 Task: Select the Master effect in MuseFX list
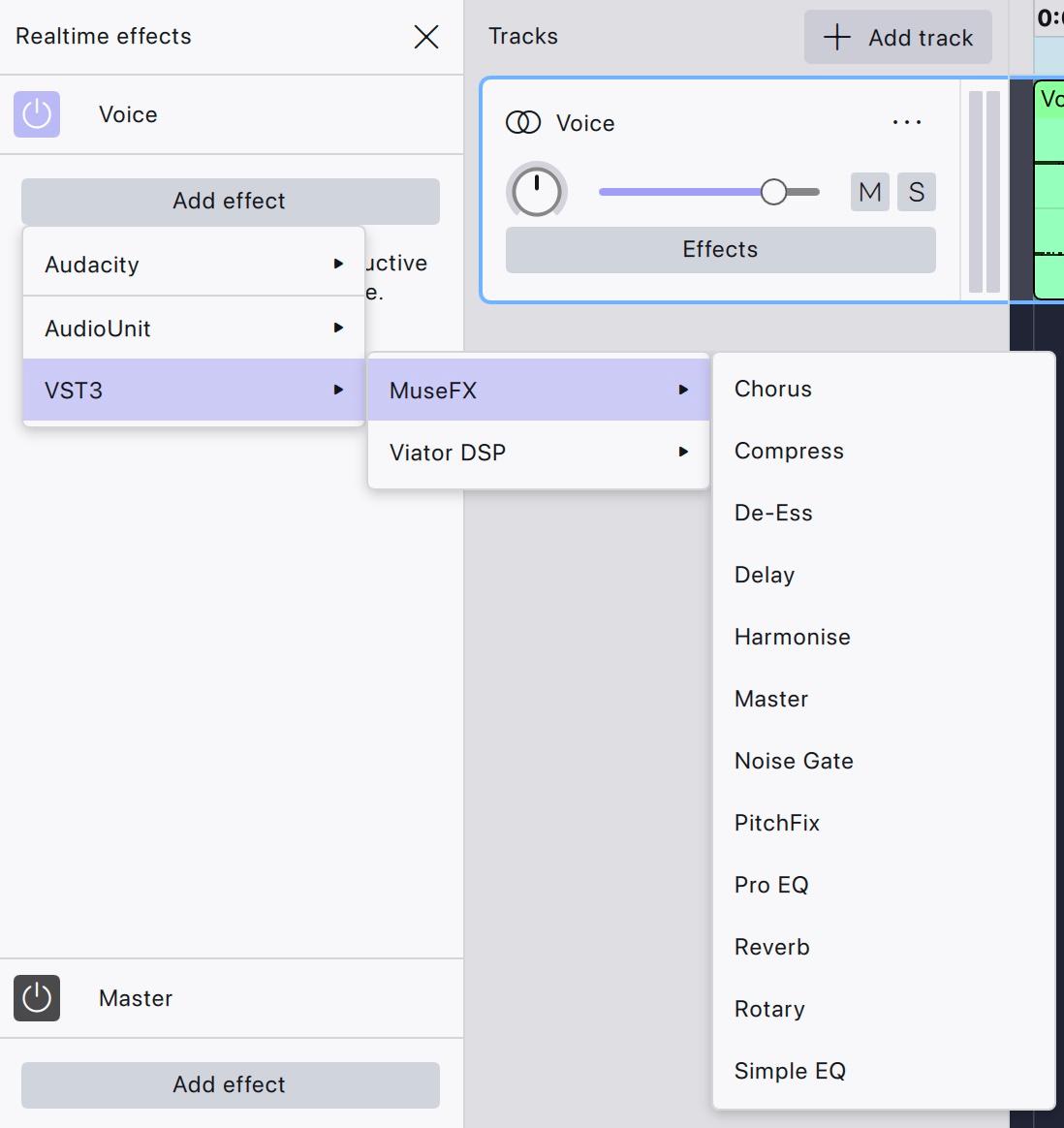tap(884, 699)
